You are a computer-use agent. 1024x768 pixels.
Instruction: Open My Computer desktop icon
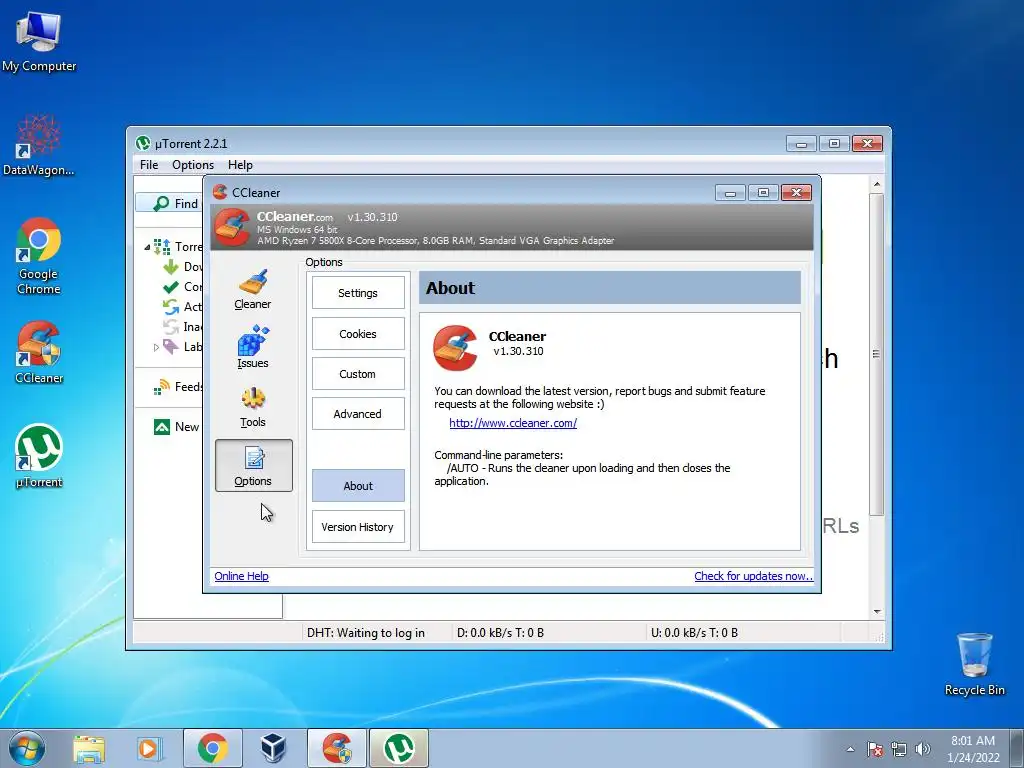(39, 41)
